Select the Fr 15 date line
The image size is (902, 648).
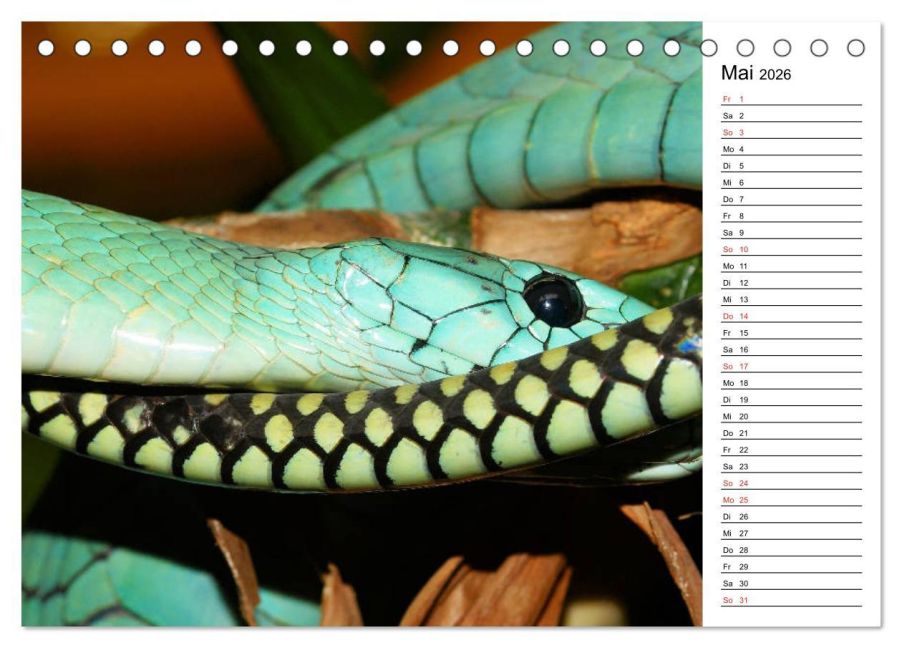790,333
